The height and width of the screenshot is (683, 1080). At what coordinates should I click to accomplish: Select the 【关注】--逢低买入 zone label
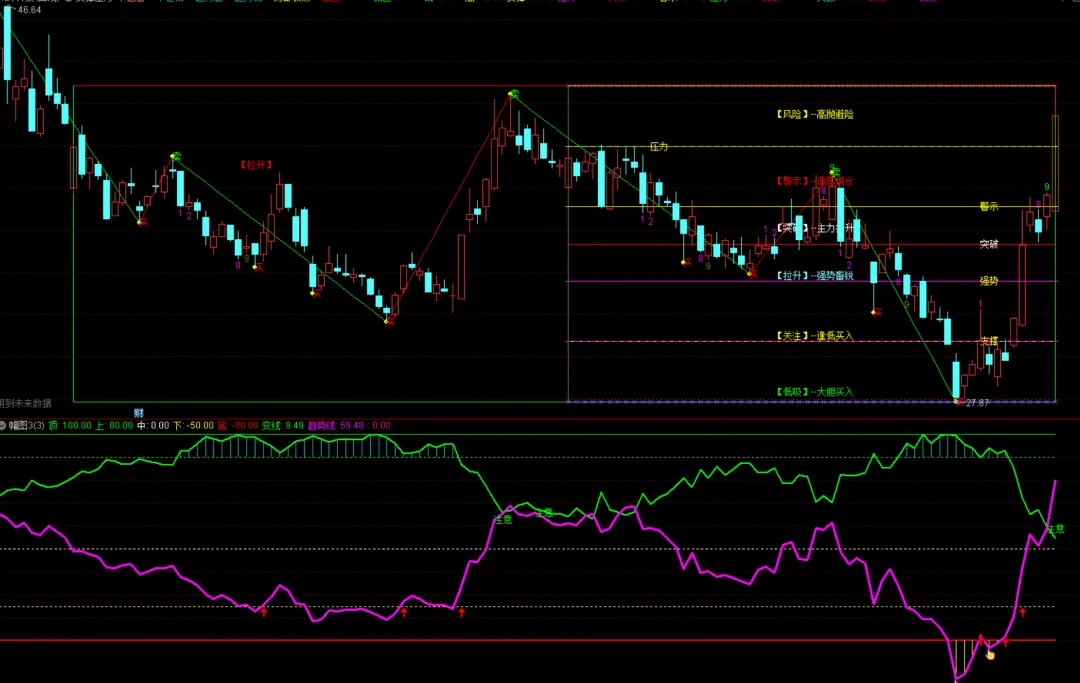tap(815, 336)
